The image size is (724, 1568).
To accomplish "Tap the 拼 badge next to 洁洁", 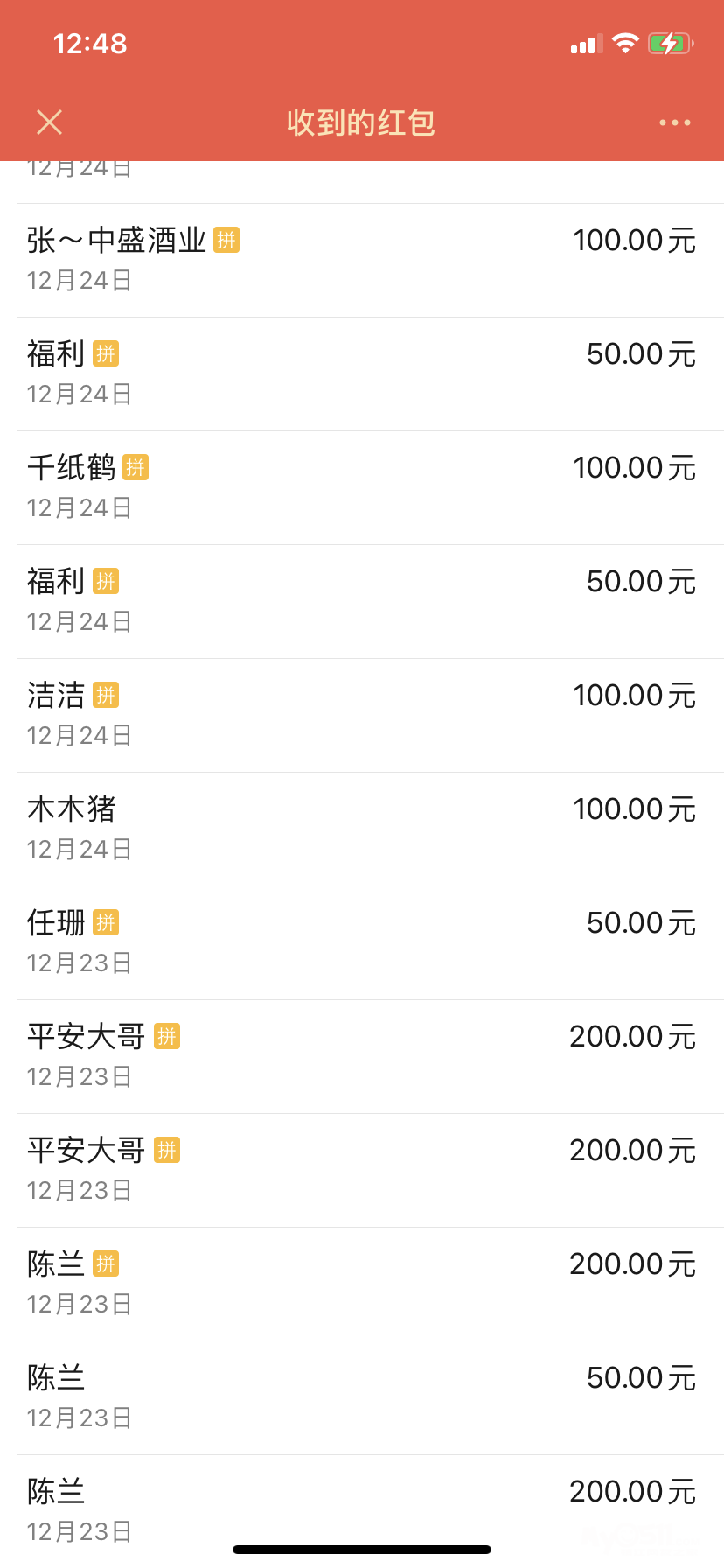I will (x=106, y=695).
